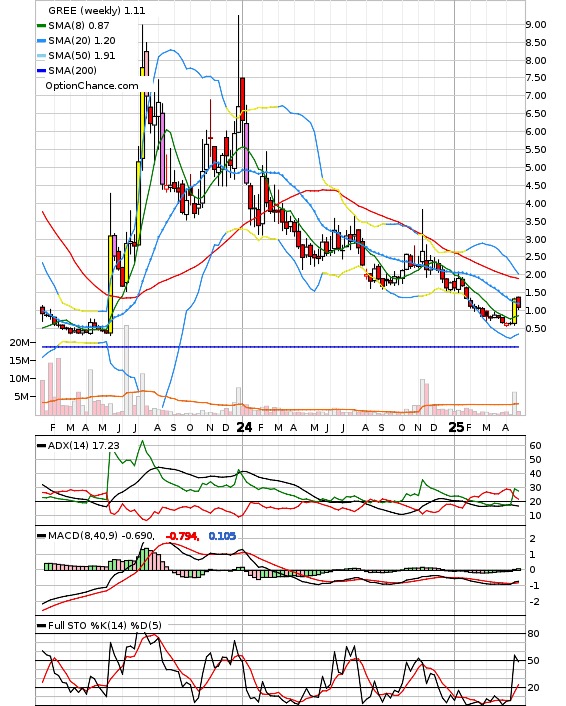Click the ADX(14) 17.23 indicator label
The image size is (566, 706).
84,445
